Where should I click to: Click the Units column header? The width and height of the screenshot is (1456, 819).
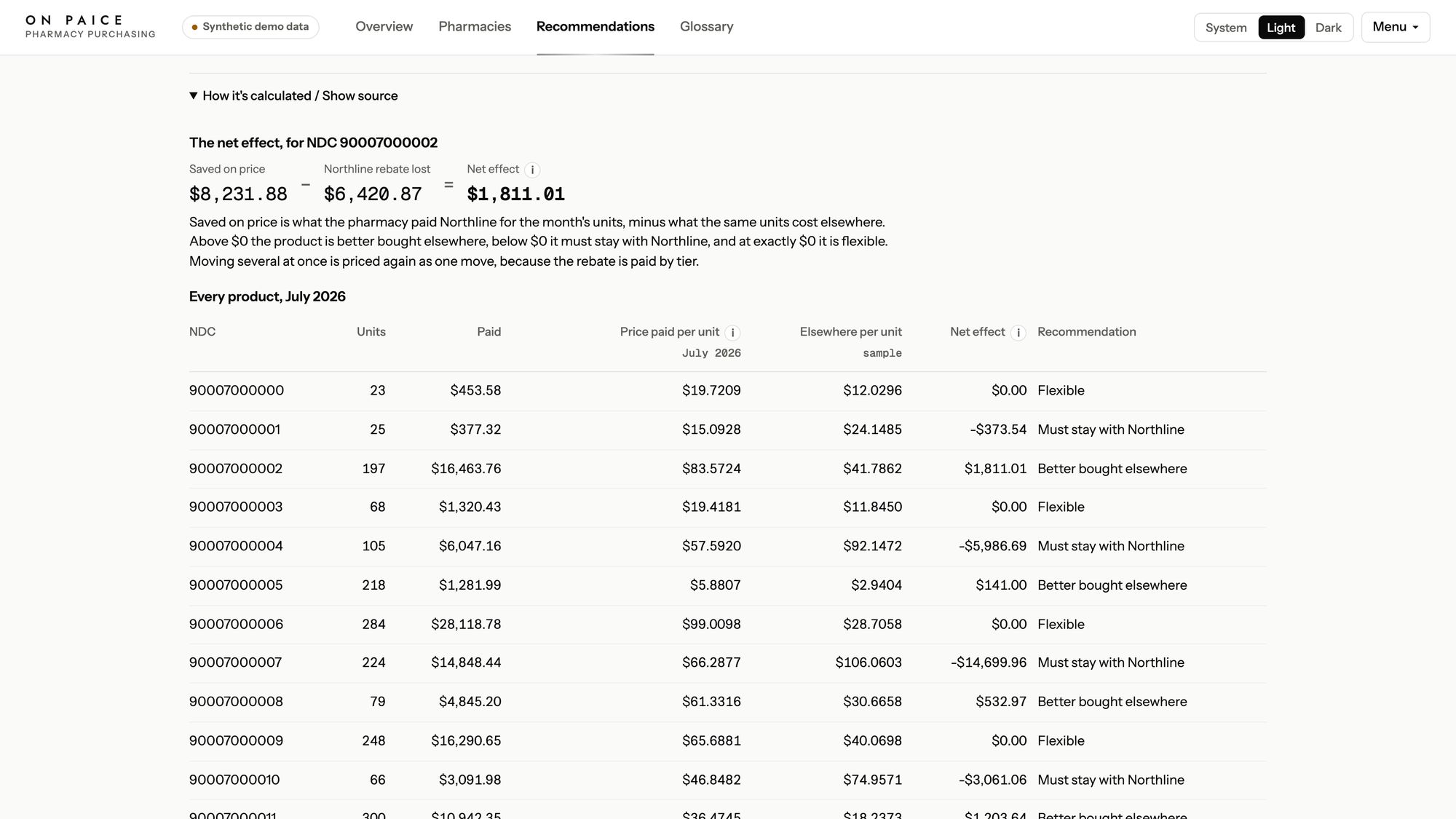[371, 332]
